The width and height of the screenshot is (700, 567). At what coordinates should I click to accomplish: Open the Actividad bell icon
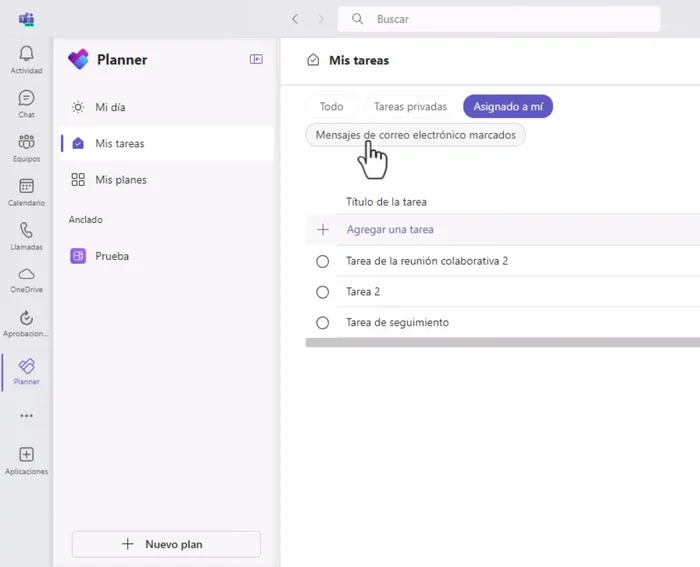[26, 54]
